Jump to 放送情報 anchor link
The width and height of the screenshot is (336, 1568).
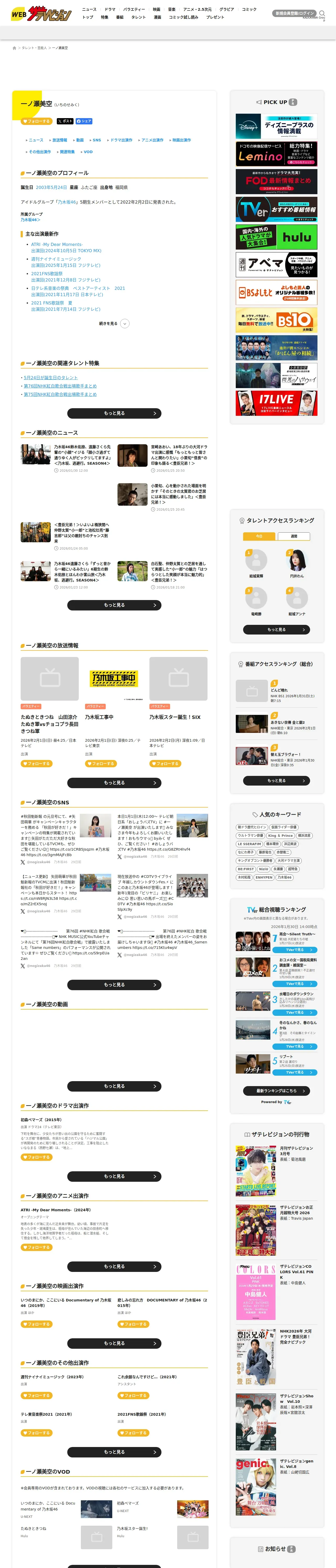point(59,140)
